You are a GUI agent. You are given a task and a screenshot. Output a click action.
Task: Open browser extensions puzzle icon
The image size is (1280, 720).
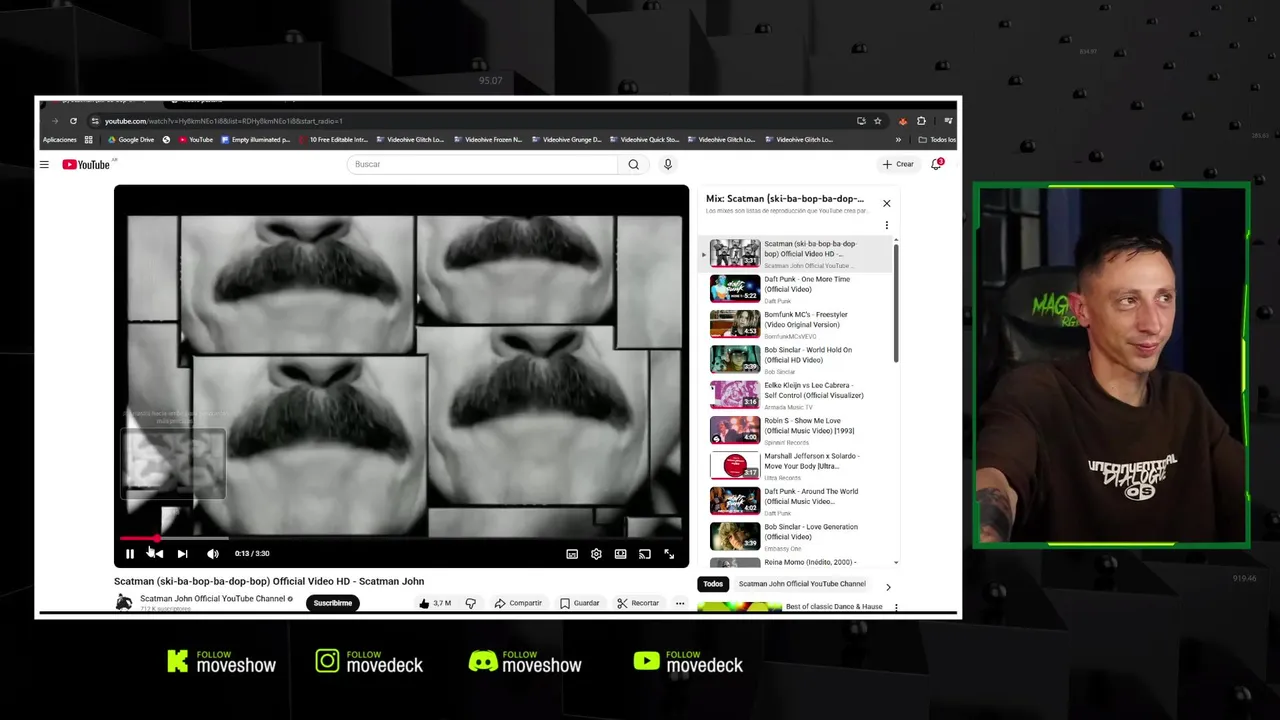click(x=921, y=121)
